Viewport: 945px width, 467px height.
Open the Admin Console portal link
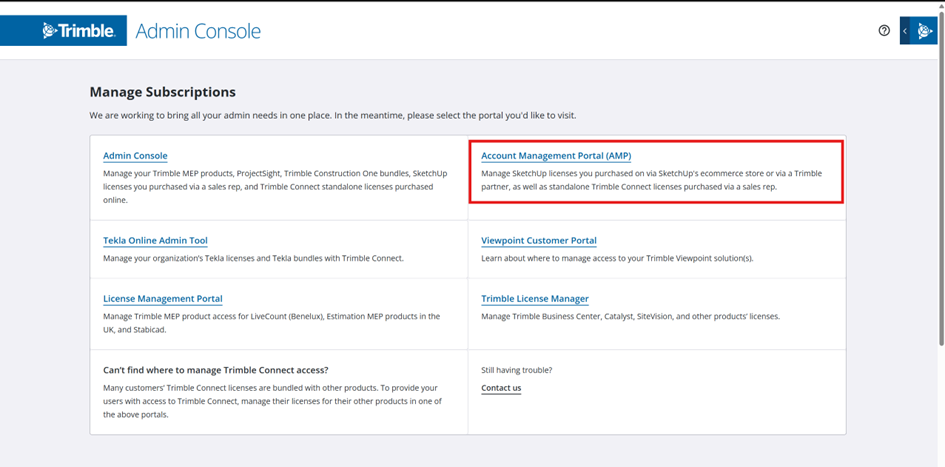pyautogui.click(x=135, y=156)
